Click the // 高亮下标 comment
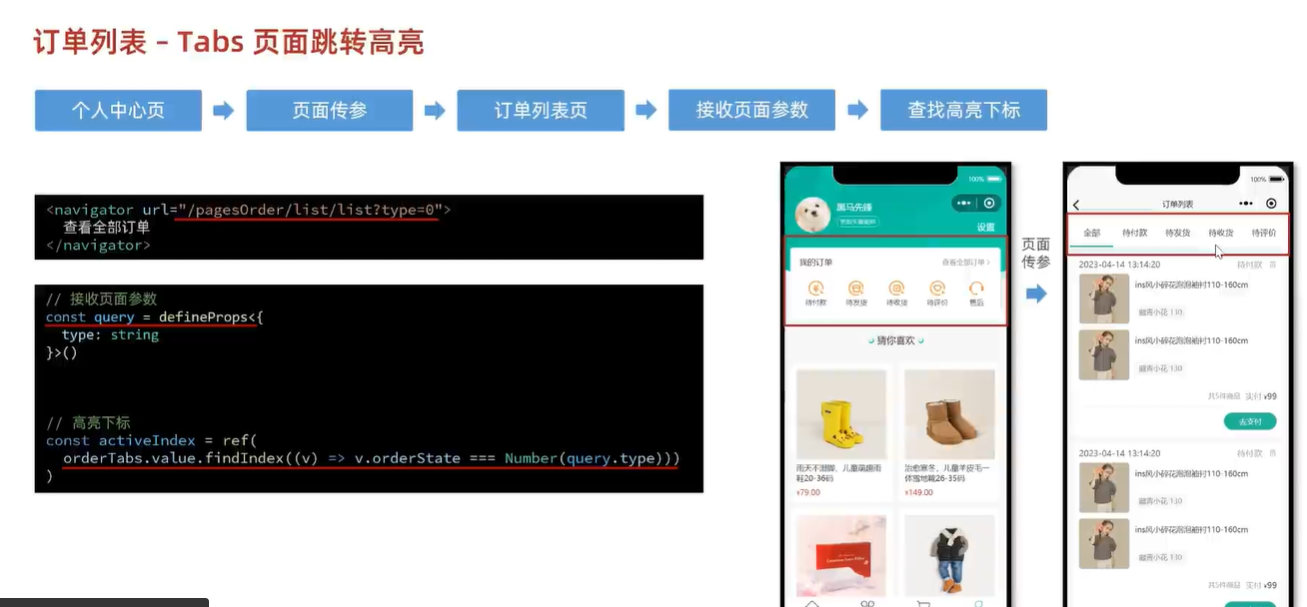Image resolution: width=1307 pixels, height=607 pixels. (88, 422)
